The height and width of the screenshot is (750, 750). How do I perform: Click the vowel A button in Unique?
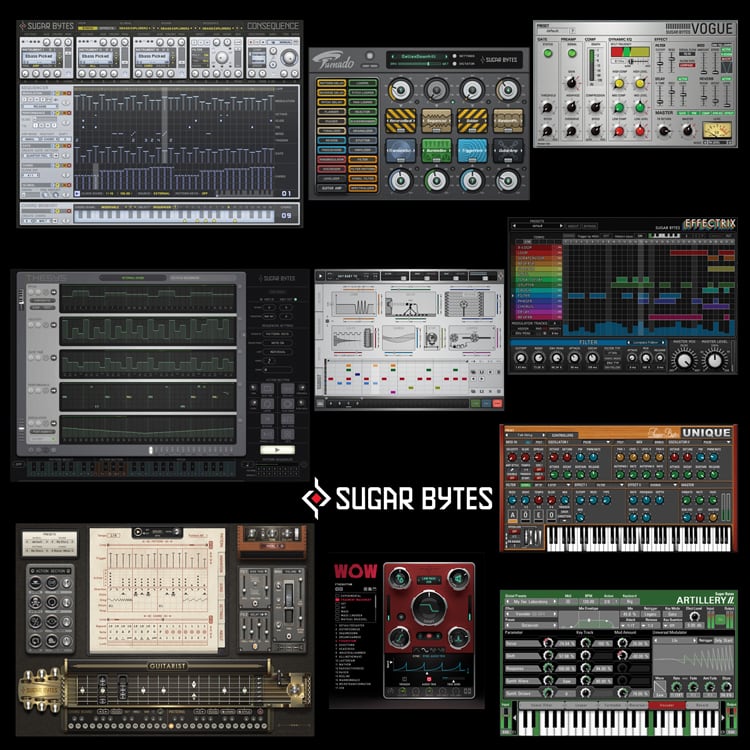(513, 515)
